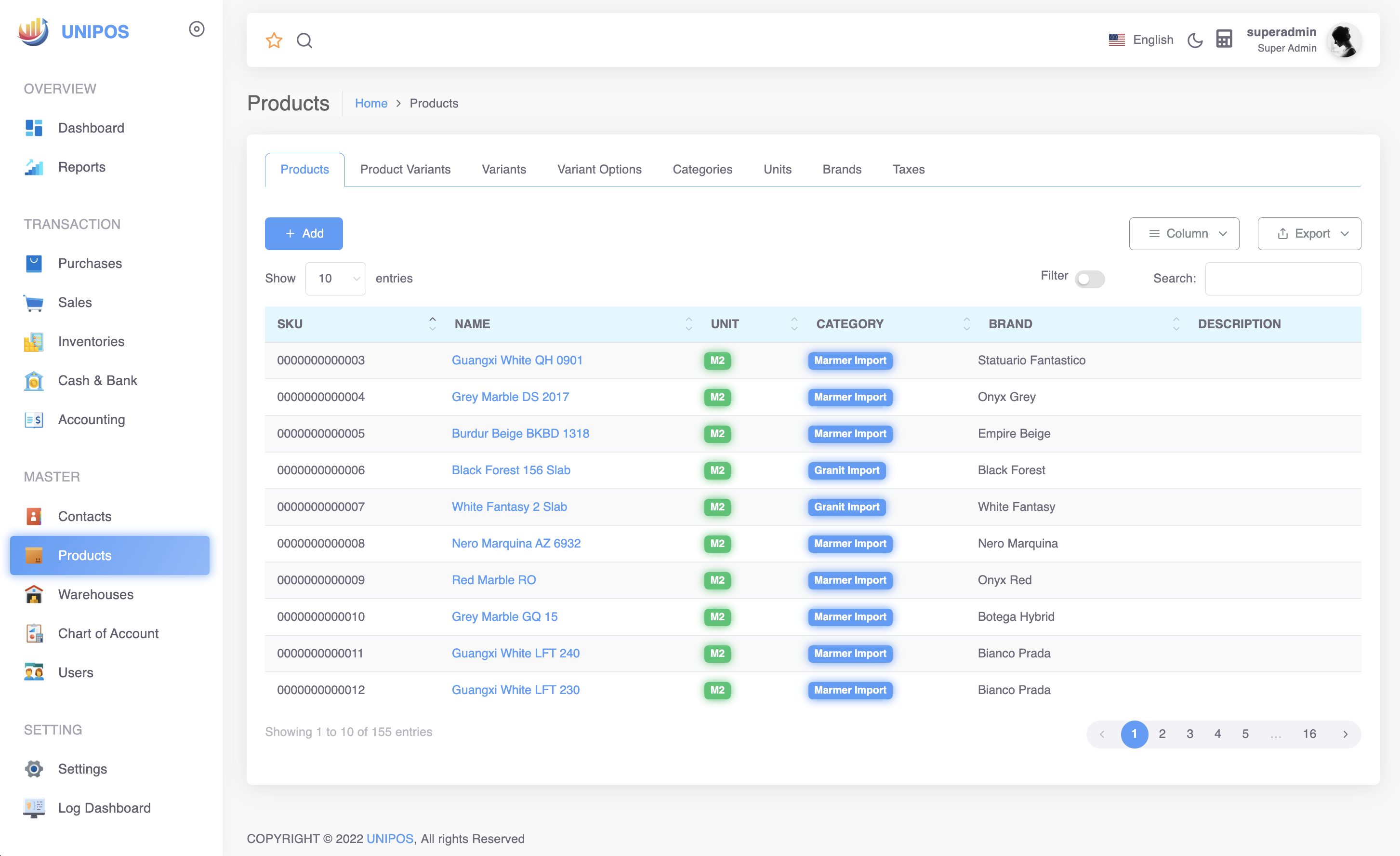Click the previous page arrow

pos(1102,734)
